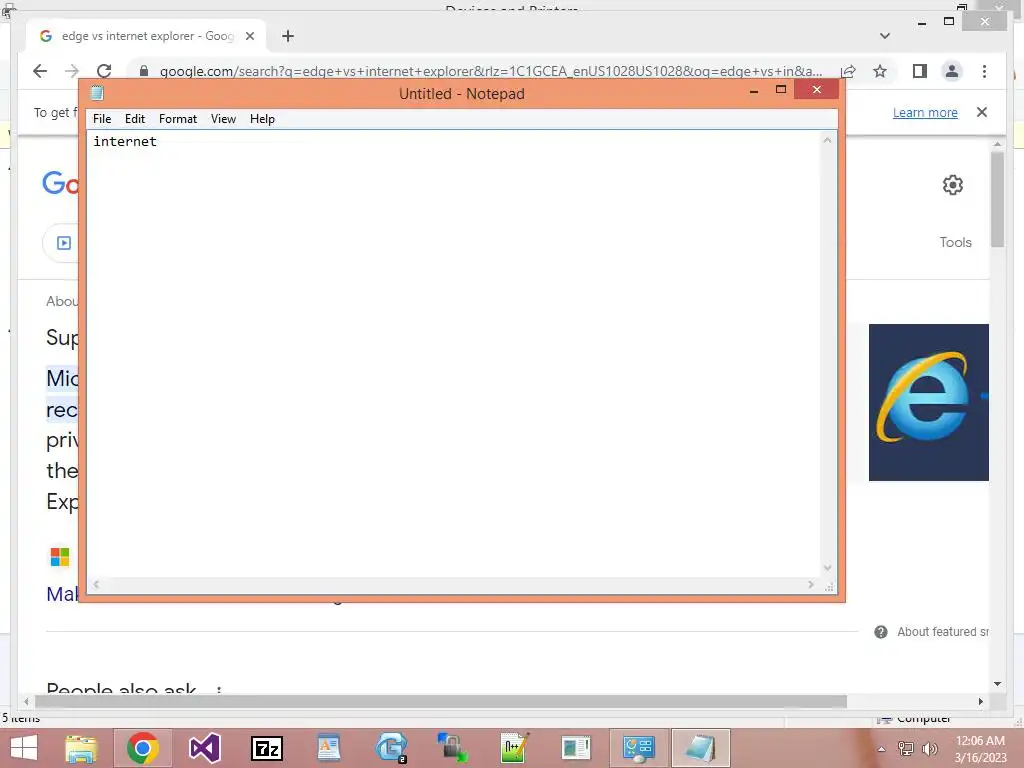Open the Chrome three-dot menu
Viewport: 1024px width, 768px height.
tap(984, 71)
